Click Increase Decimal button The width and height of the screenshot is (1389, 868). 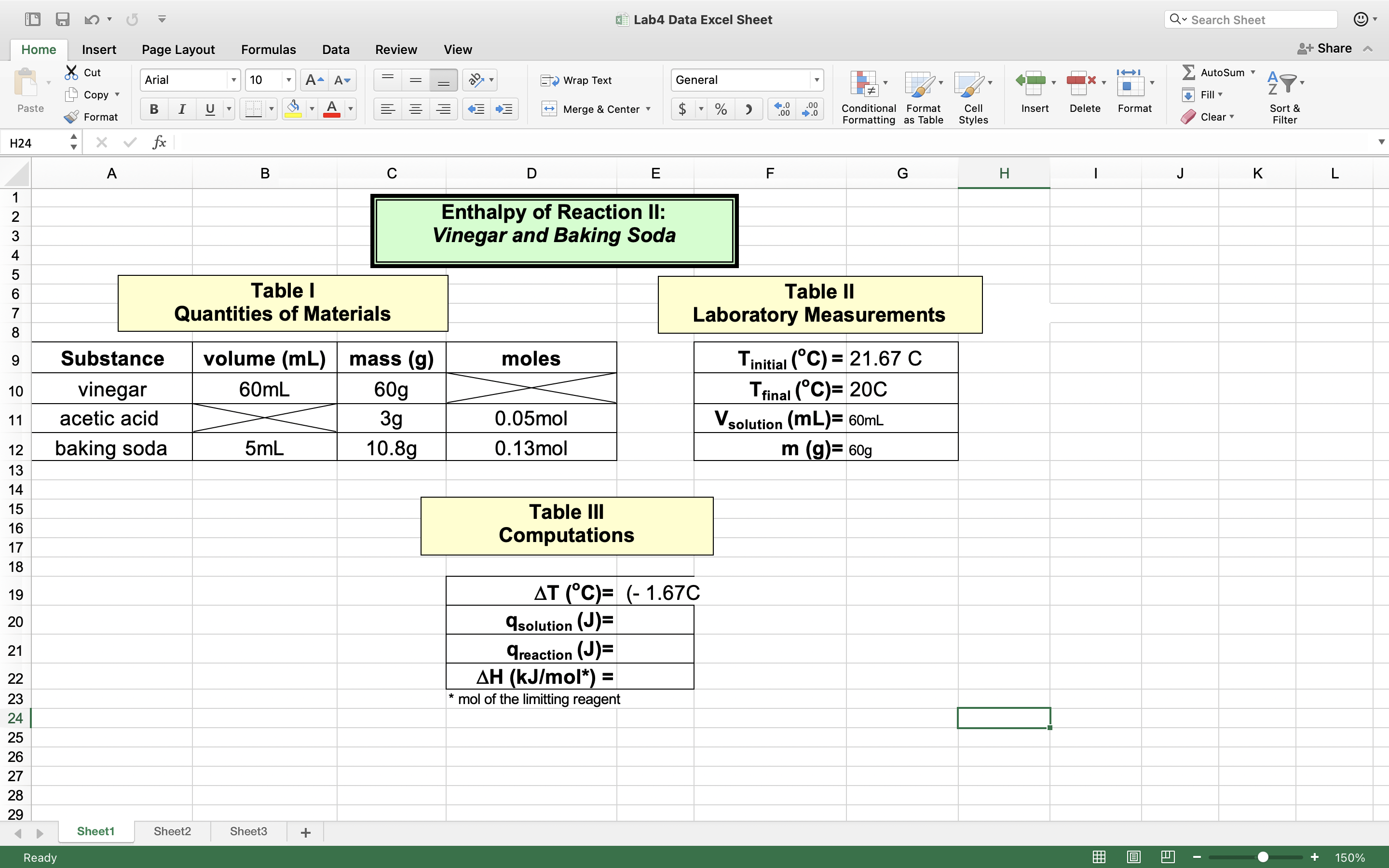click(x=782, y=109)
